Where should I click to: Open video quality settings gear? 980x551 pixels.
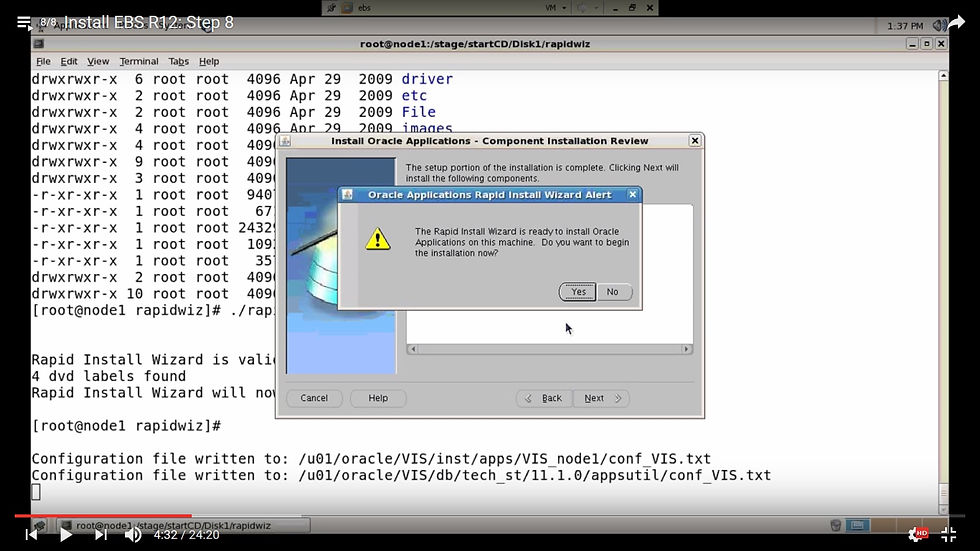[x=917, y=534]
